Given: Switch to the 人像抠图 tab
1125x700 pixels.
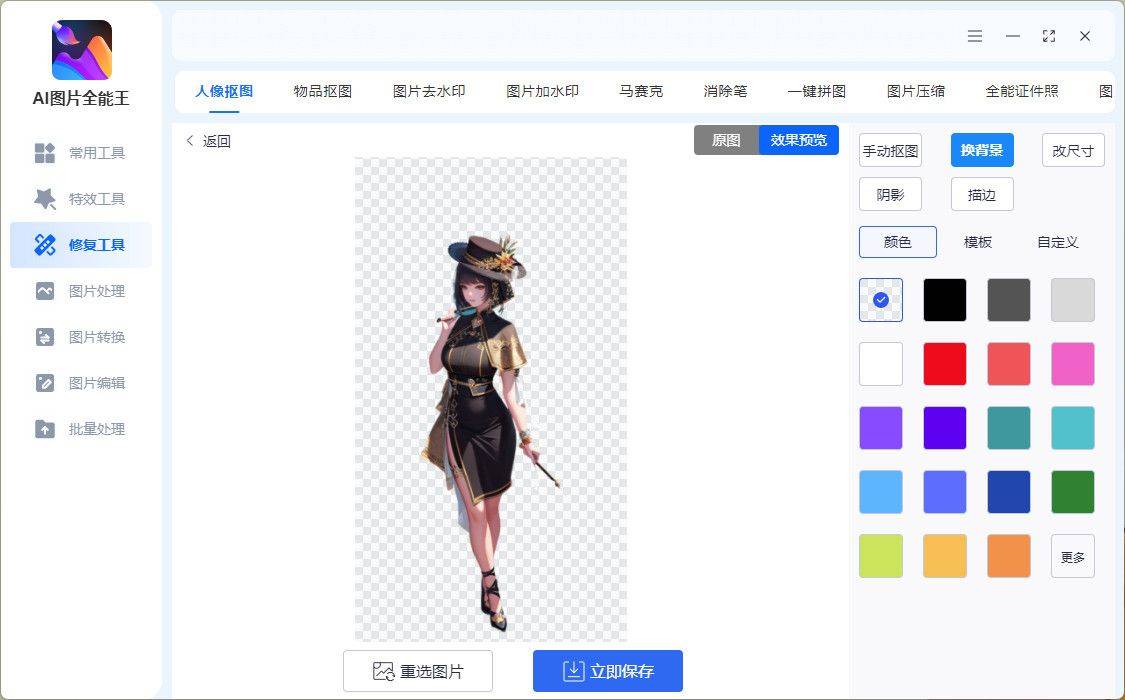Looking at the screenshot, I should coord(224,91).
